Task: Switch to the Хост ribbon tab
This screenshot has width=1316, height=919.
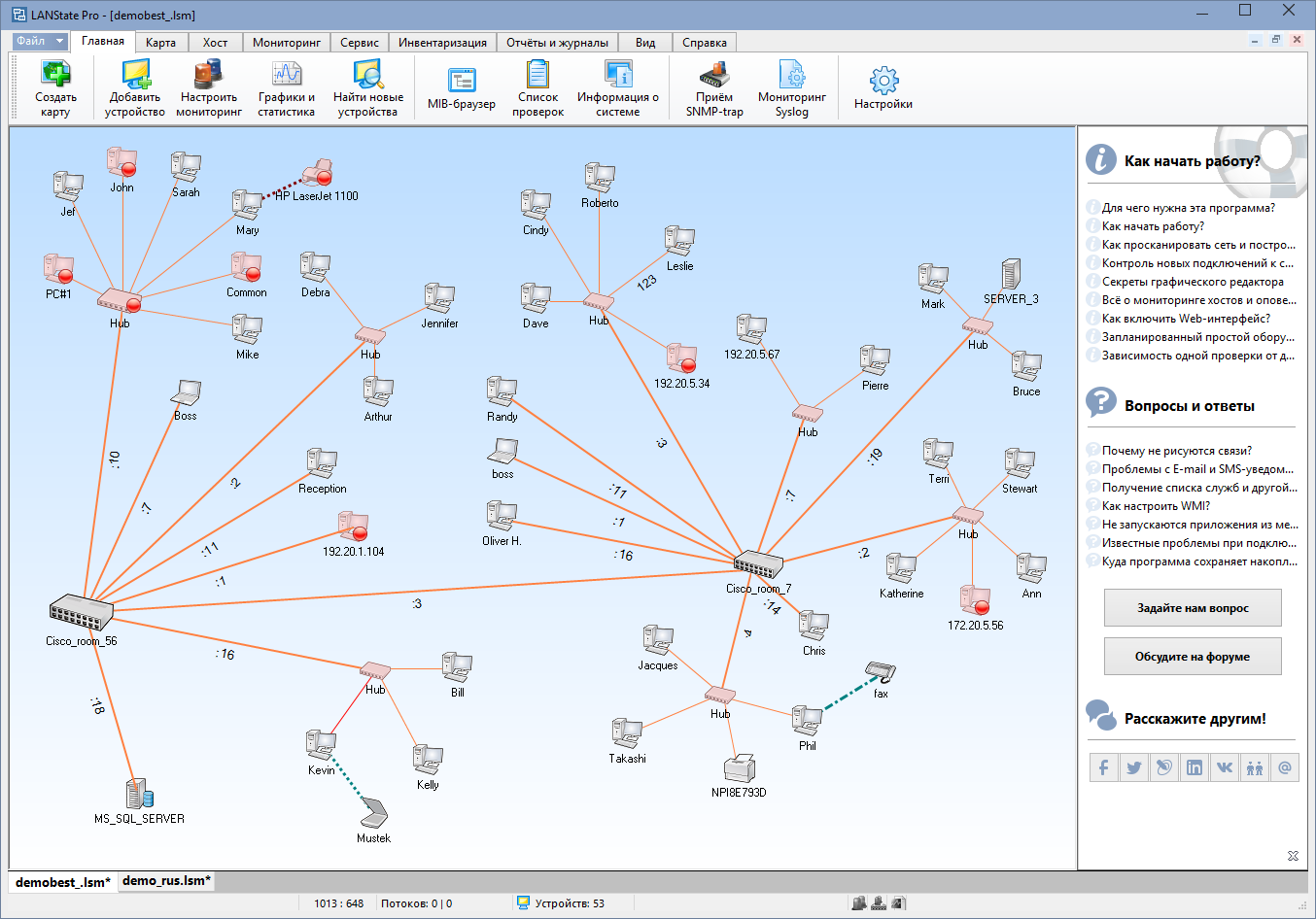Action: (215, 42)
